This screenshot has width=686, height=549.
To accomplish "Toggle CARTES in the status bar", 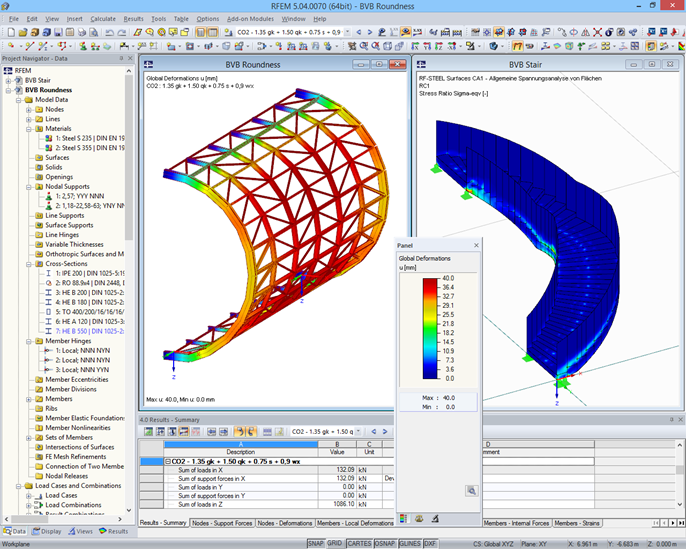I will (x=359, y=544).
